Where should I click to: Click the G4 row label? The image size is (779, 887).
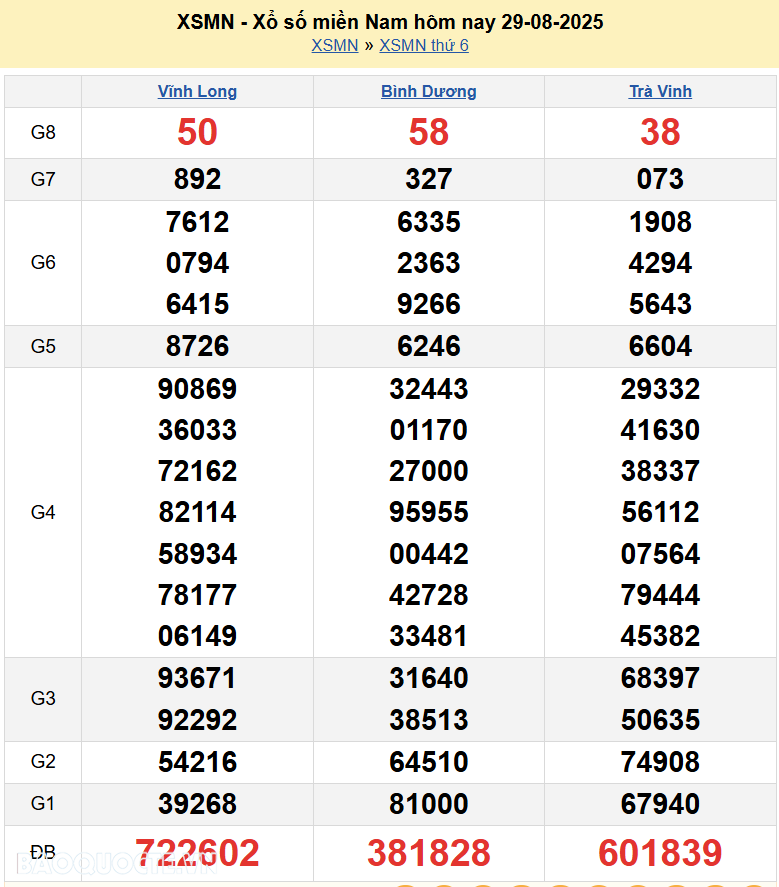point(43,513)
